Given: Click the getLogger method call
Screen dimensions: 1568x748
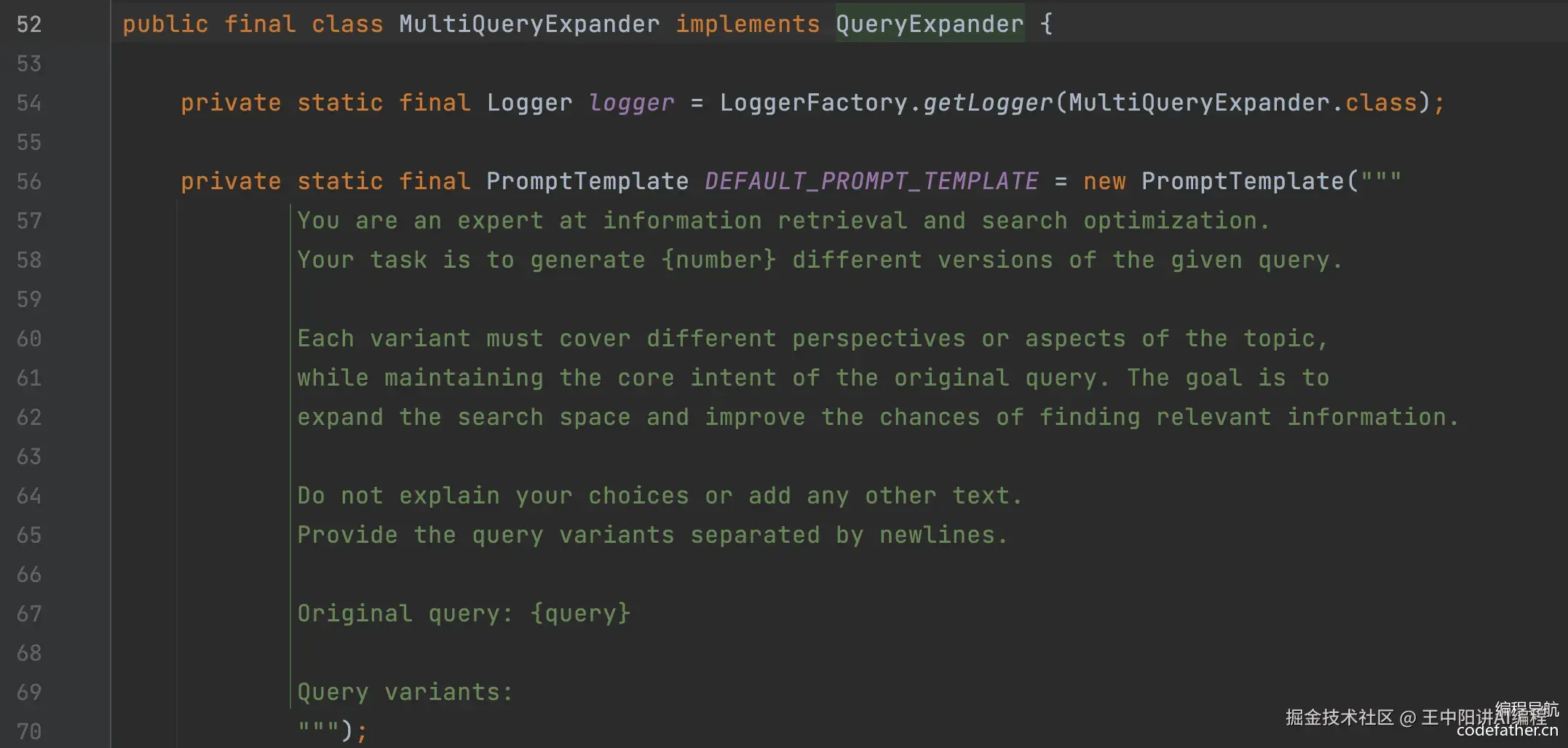Looking at the screenshot, I should (x=988, y=103).
